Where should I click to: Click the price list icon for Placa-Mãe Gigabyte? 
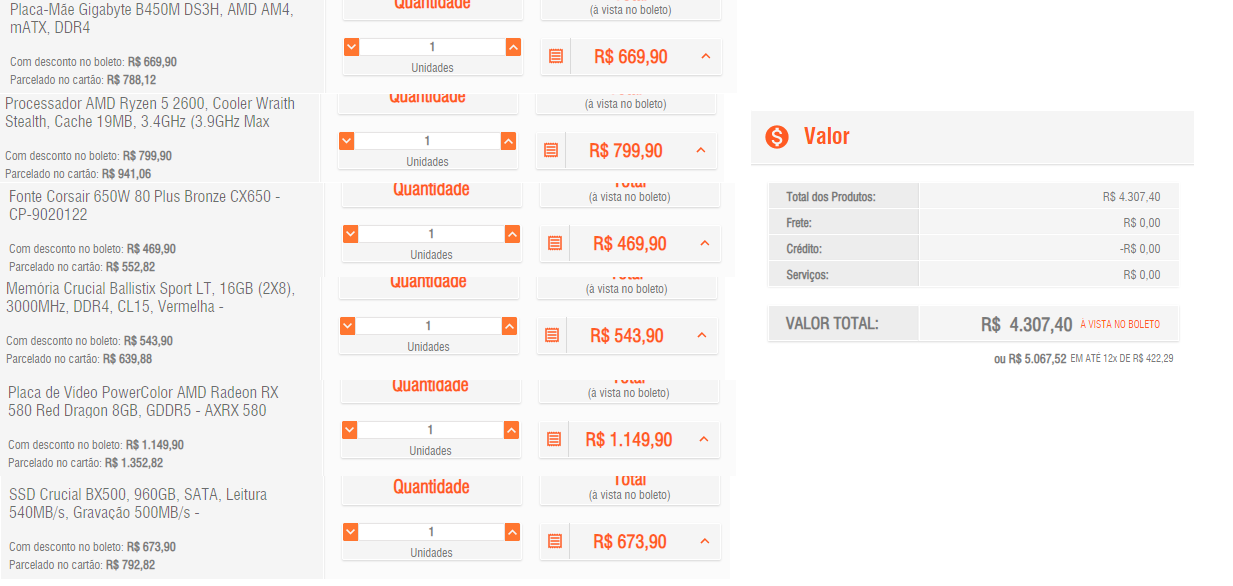click(x=556, y=57)
